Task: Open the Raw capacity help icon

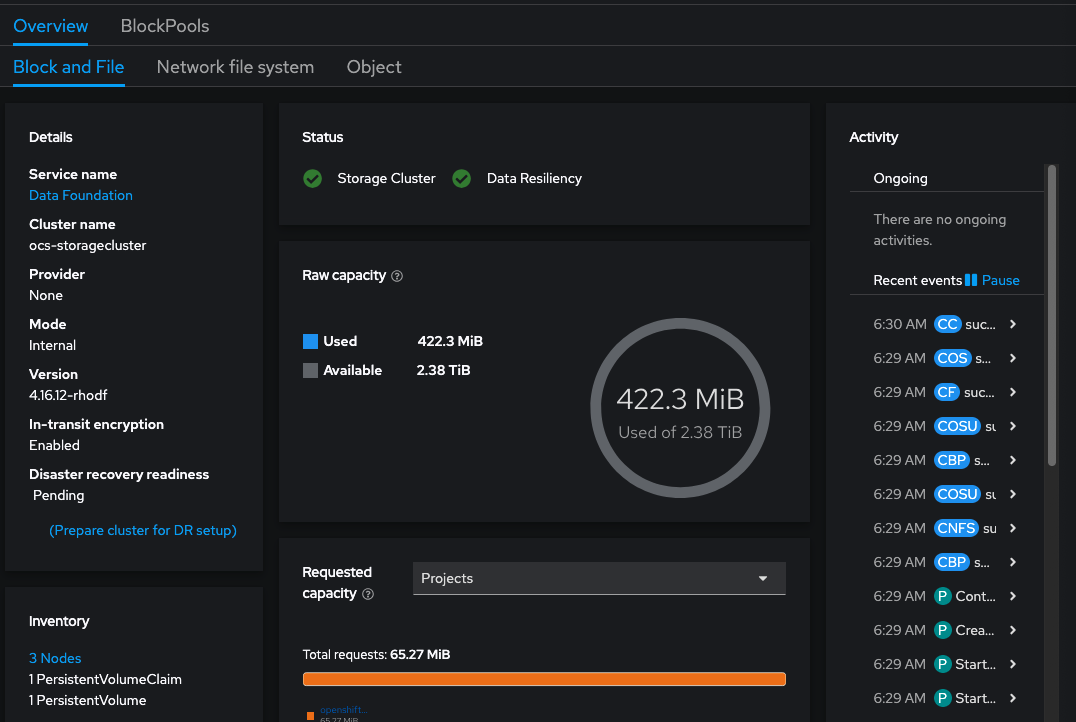Action: tap(397, 276)
